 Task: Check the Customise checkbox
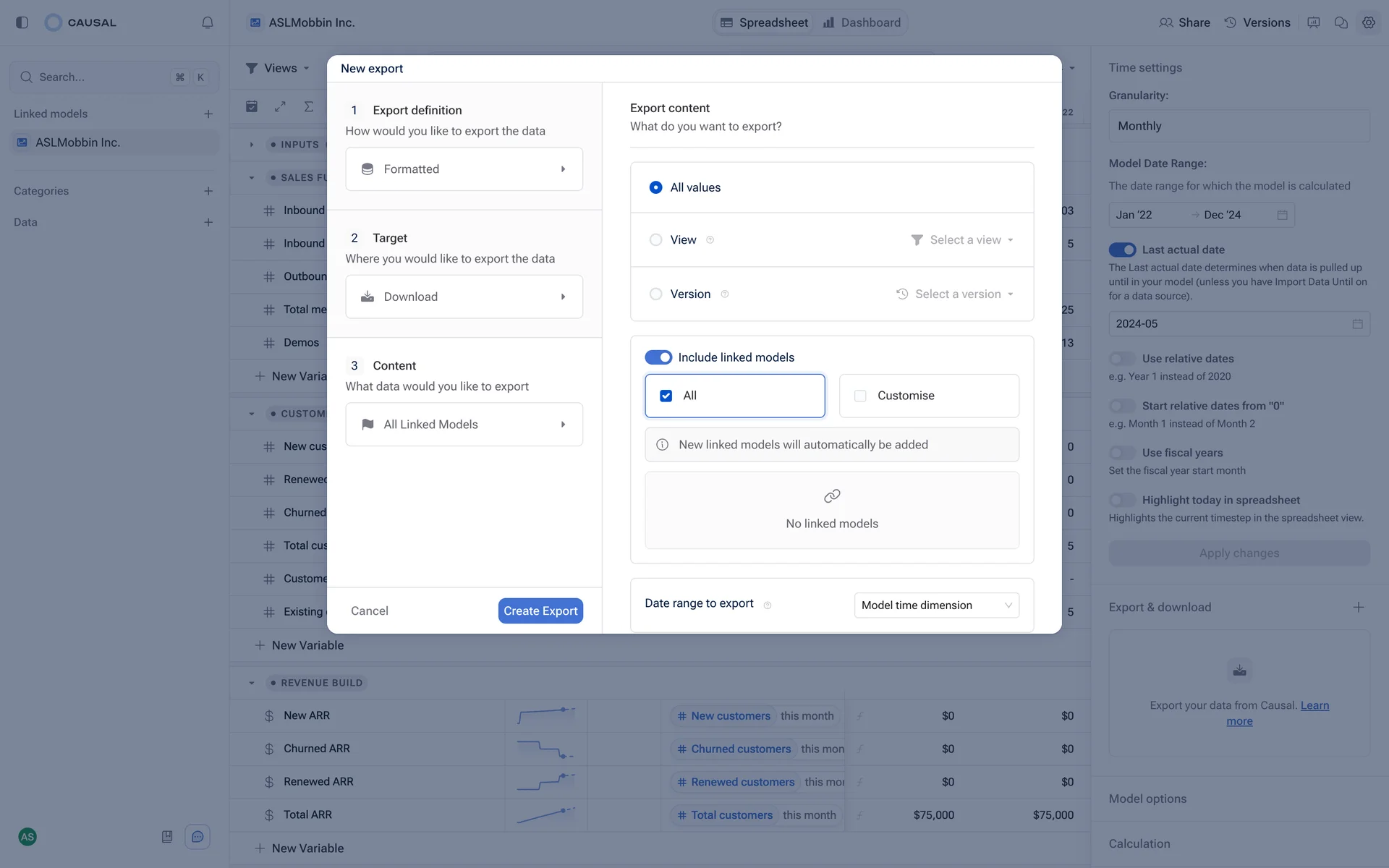[860, 396]
